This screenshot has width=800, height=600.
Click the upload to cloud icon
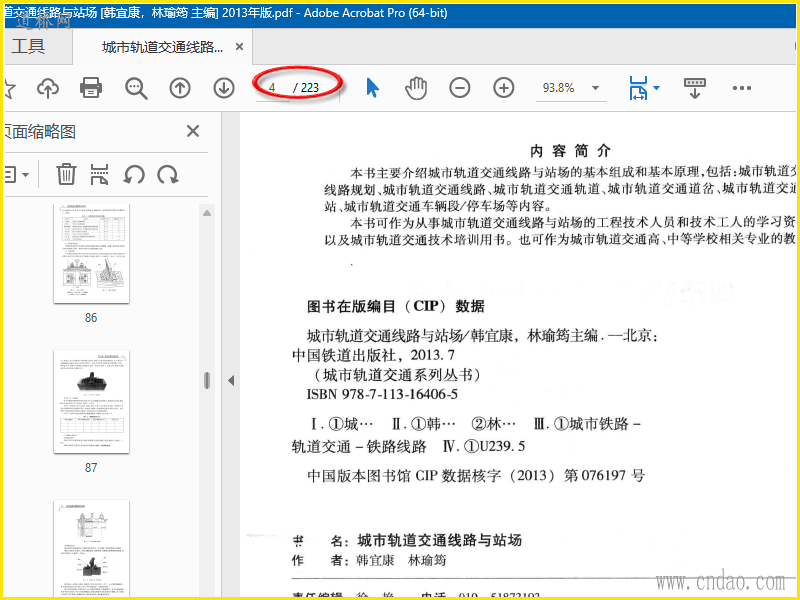coord(48,88)
